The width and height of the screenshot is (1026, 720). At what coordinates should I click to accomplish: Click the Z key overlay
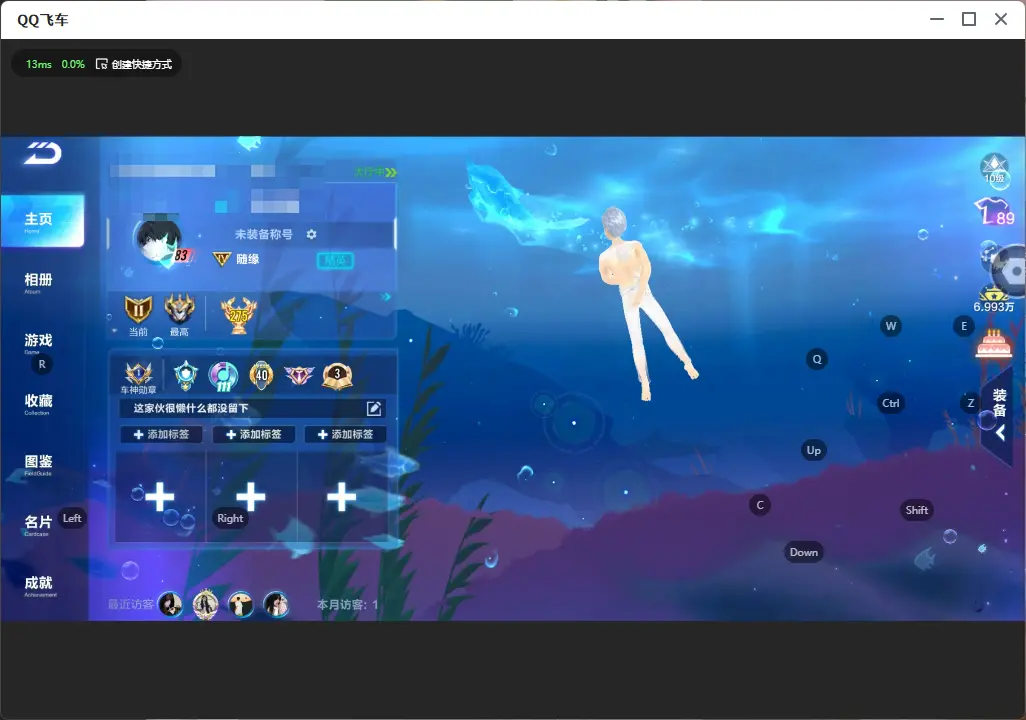[970, 403]
